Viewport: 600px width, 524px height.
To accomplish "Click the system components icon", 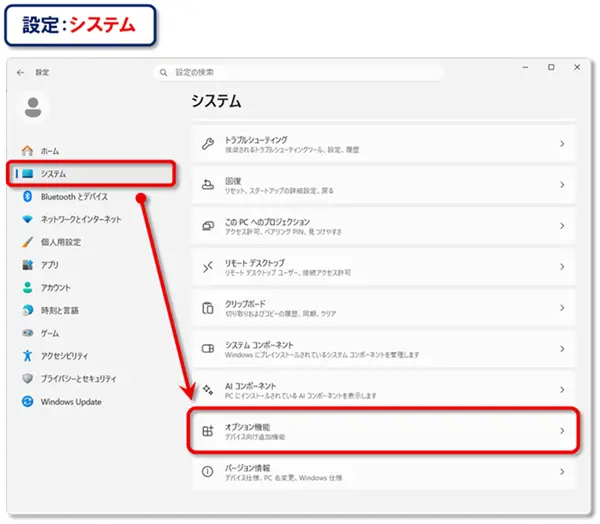I will click(x=208, y=349).
